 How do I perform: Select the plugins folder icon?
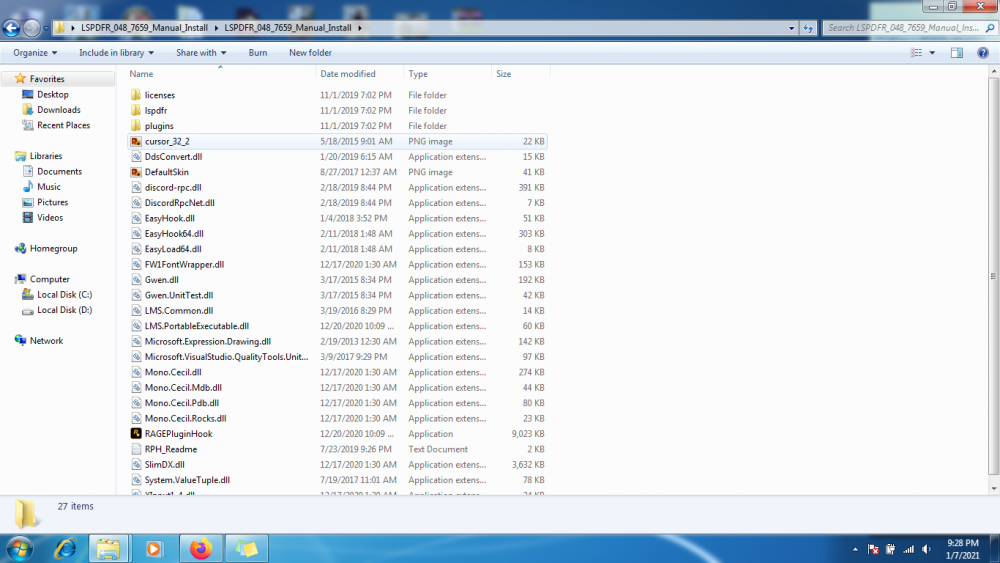(x=136, y=126)
